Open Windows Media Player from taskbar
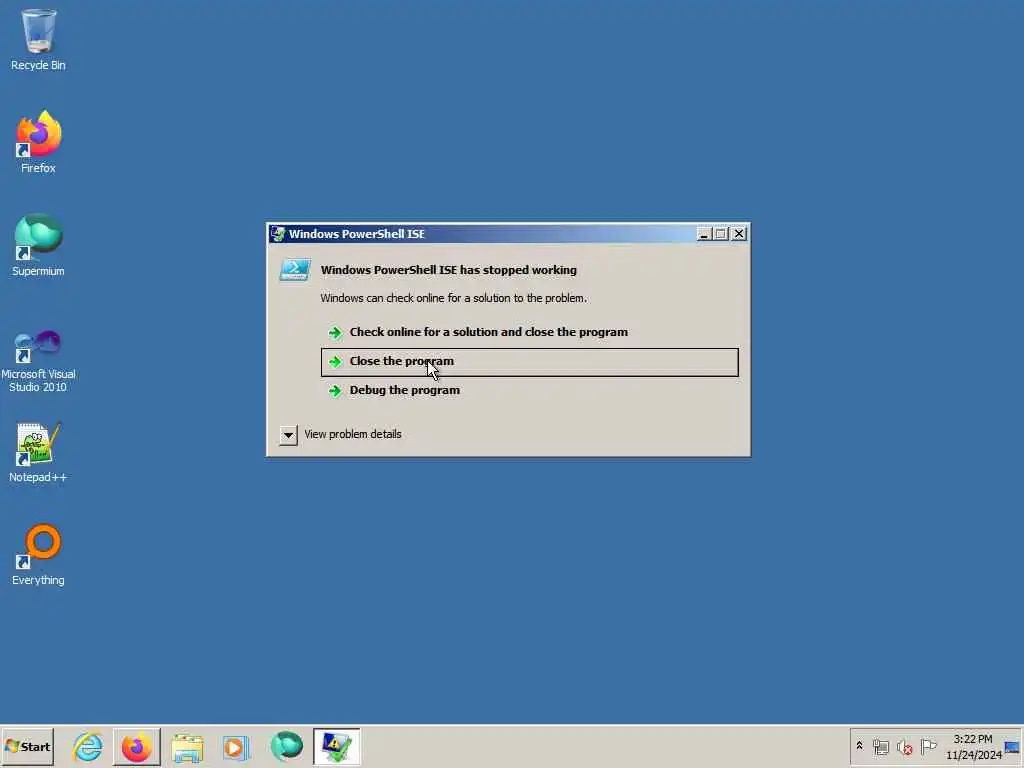Image resolution: width=1024 pixels, height=768 pixels. pyautogui.click(x=236, y=746)
